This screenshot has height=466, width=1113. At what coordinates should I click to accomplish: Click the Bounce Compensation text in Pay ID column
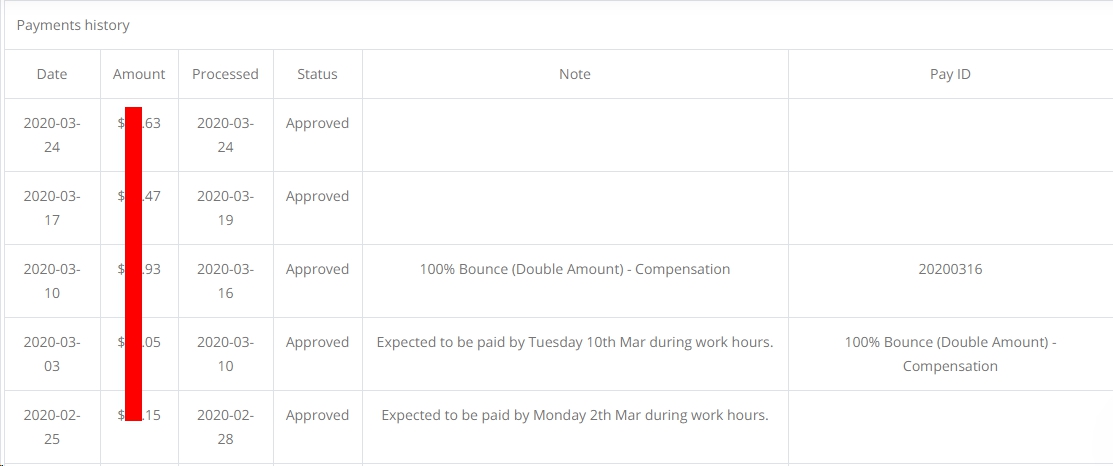950,354
